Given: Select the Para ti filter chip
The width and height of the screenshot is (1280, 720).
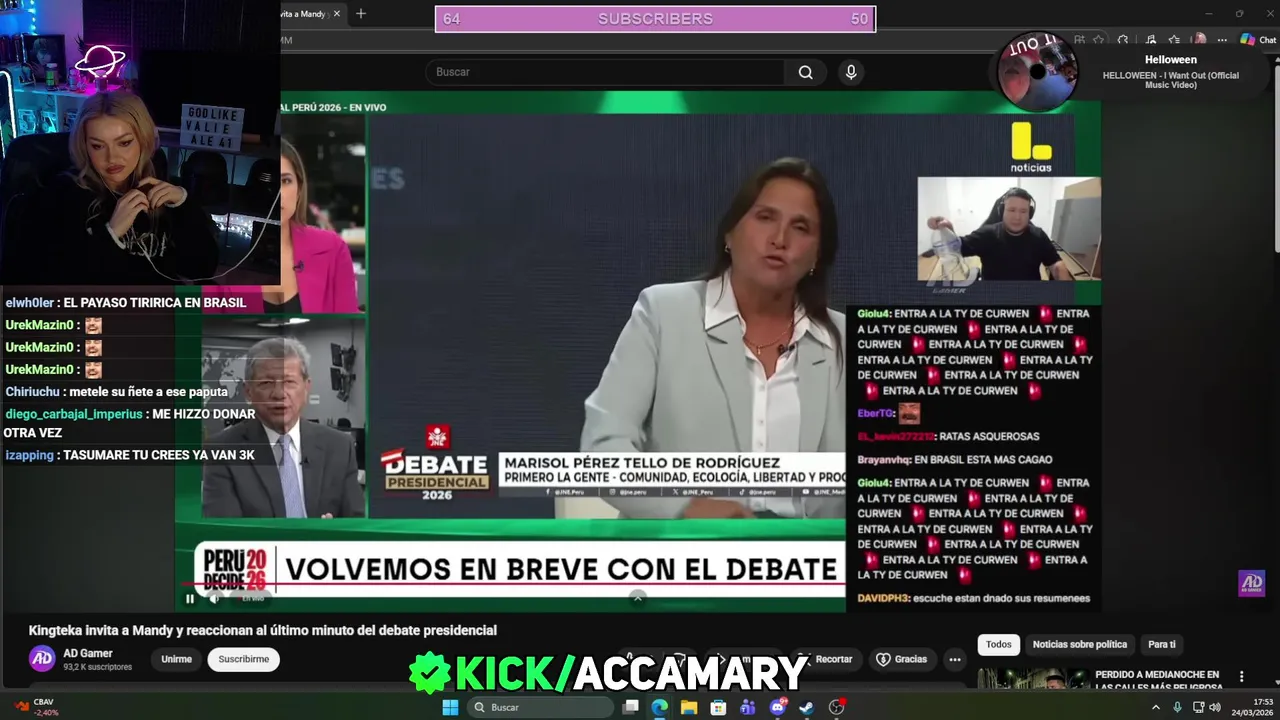Looking at the screenshot, I should coord(1162,645).
